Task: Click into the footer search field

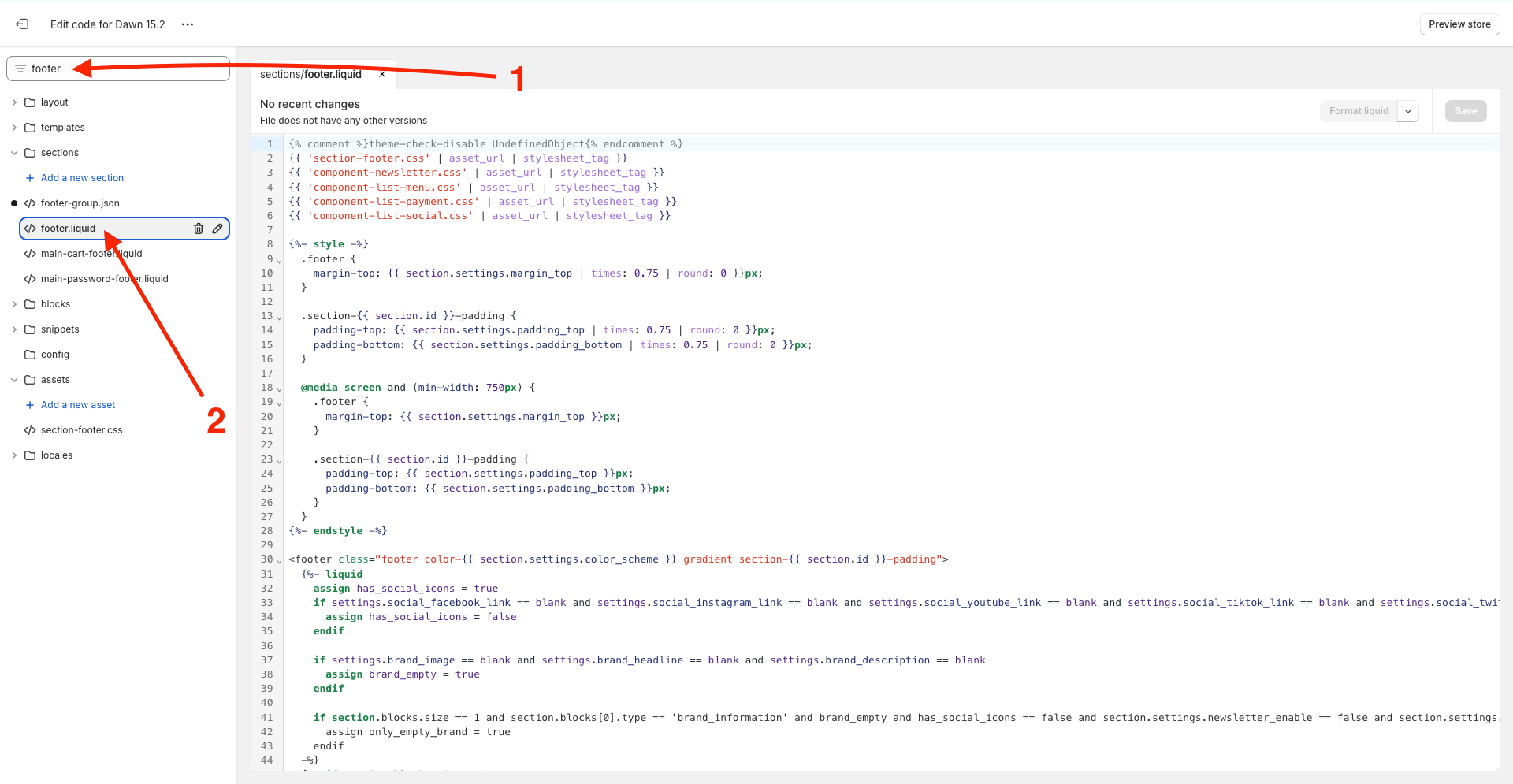Action: 126,69
